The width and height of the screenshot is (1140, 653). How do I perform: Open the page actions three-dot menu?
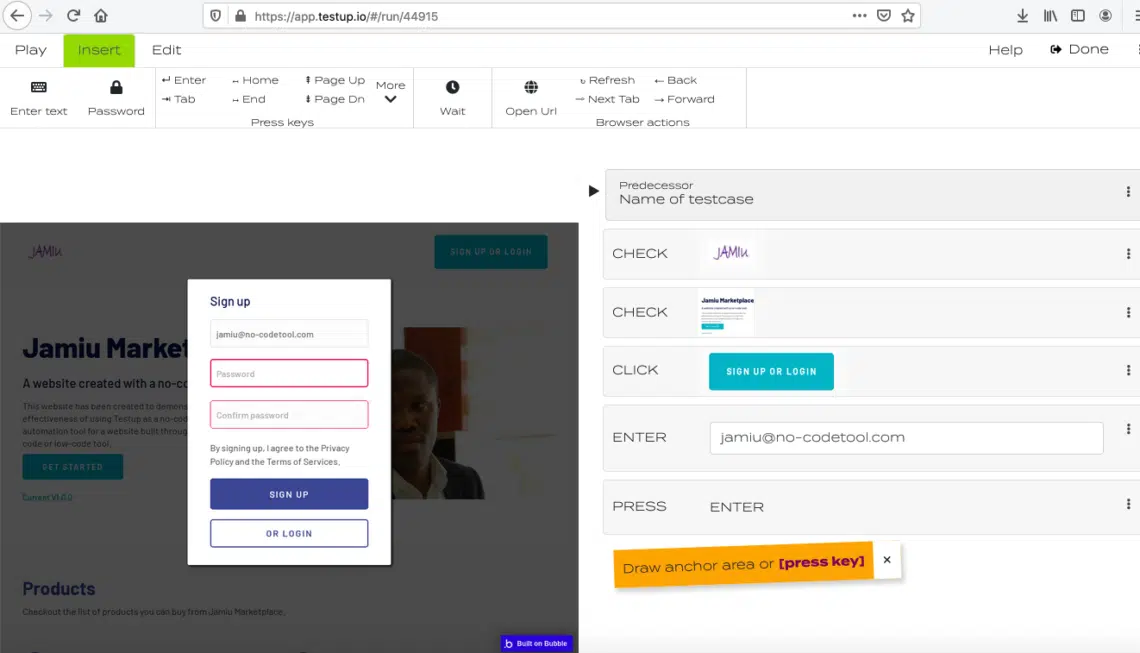(x=859, y=15)
